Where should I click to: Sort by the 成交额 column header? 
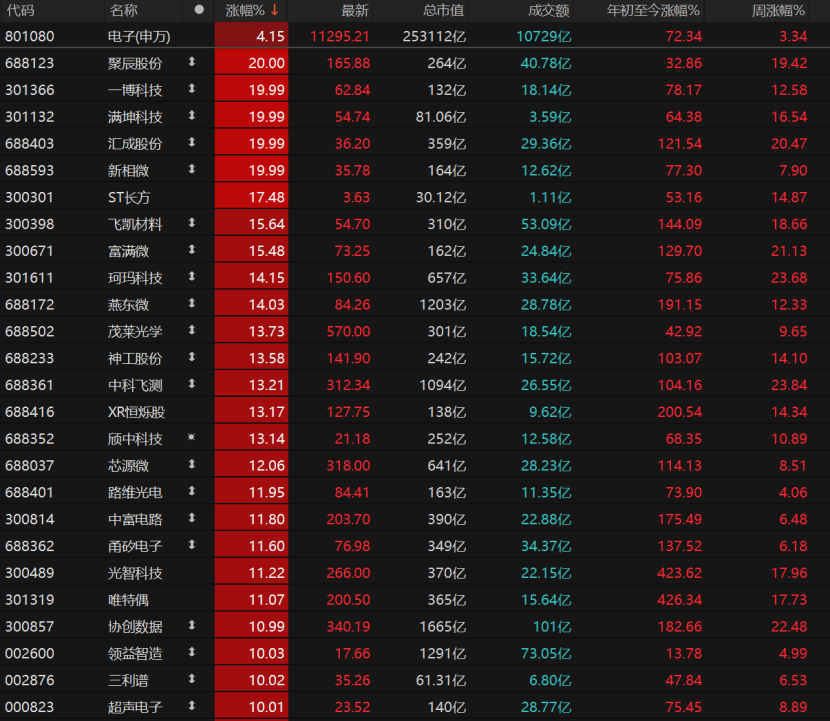(x=549, y=10)
